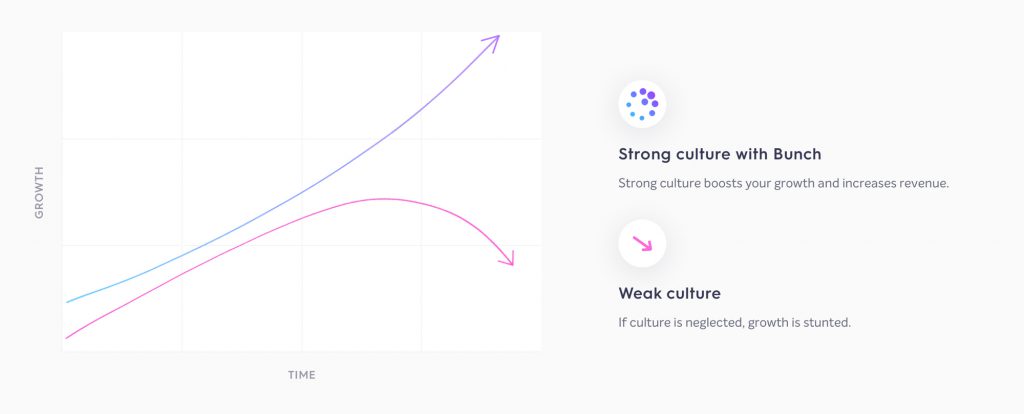Select the "Strong culture with Bunch" heading
1024x414 pixels.
tap(720, 155)
